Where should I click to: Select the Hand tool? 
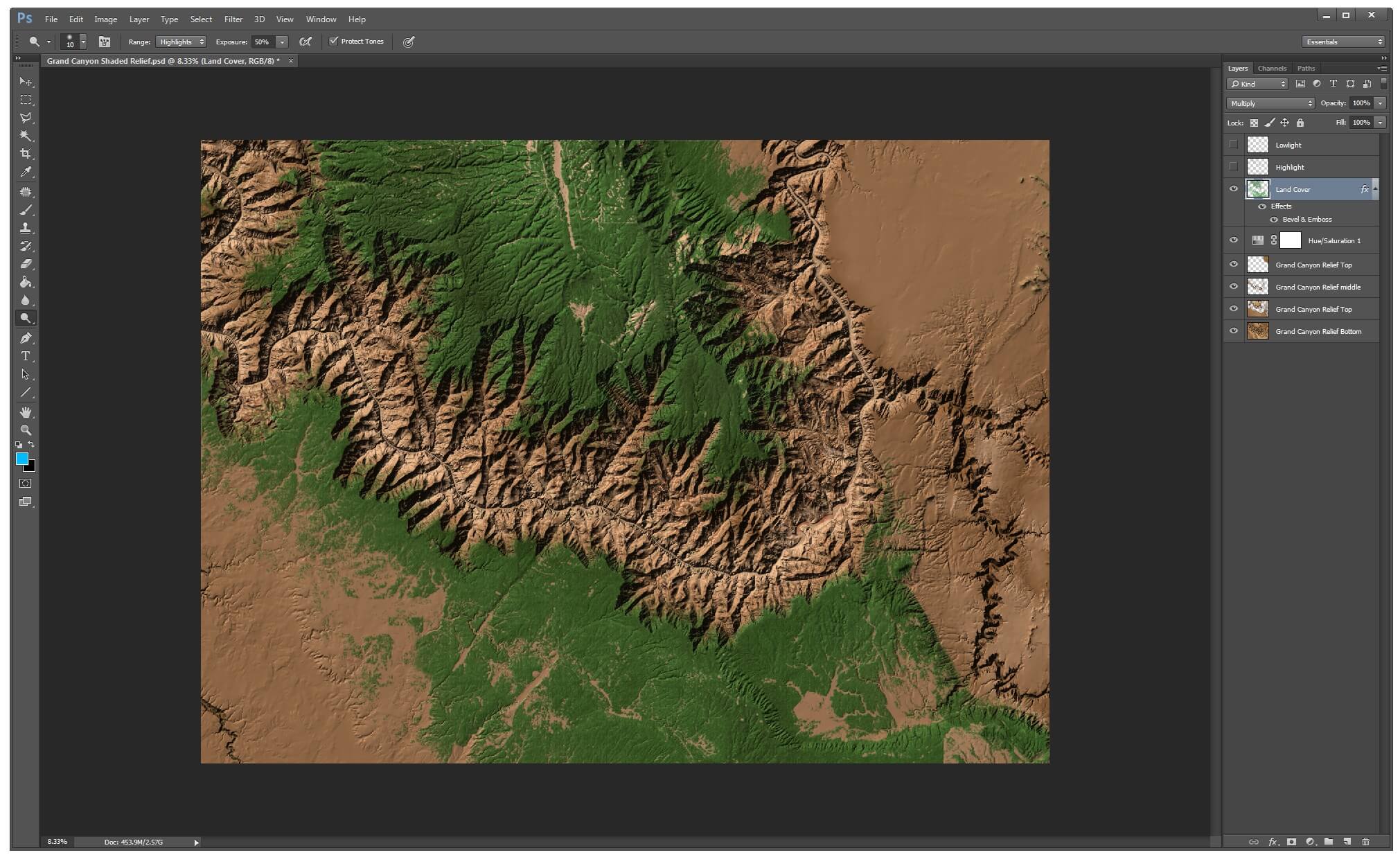pos(26,412)
